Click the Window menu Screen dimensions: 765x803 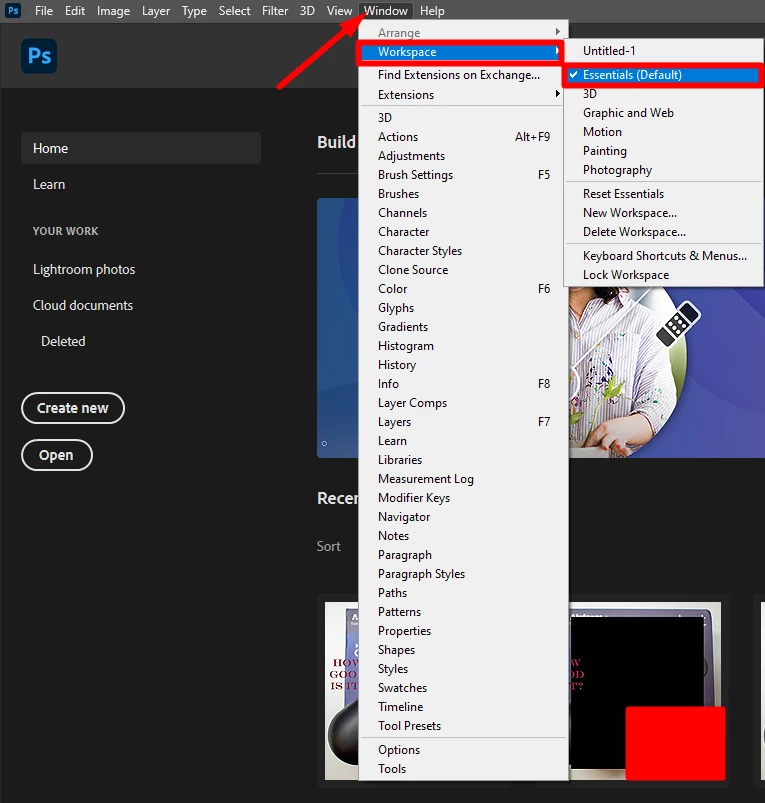pyautogui.click(x=386, y=11)
